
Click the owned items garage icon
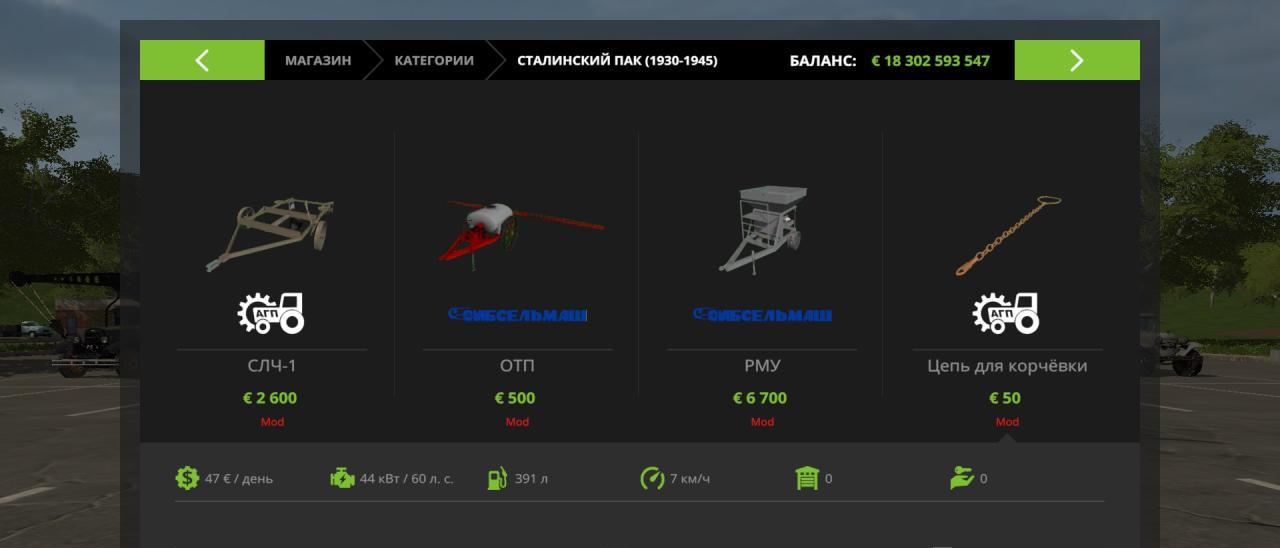(x=807, y=478)
